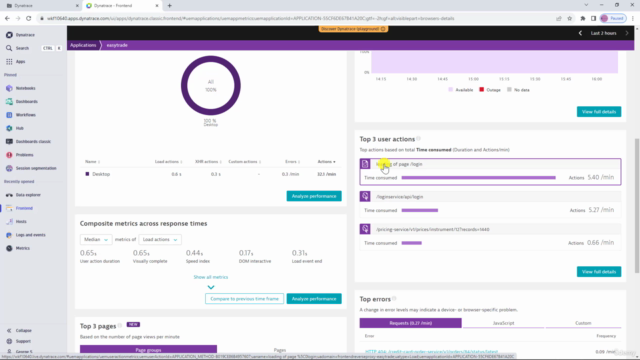Select the /loginservice/api/login action row
The width and height of the screenshot is (640, 360).
pos(490,204)
